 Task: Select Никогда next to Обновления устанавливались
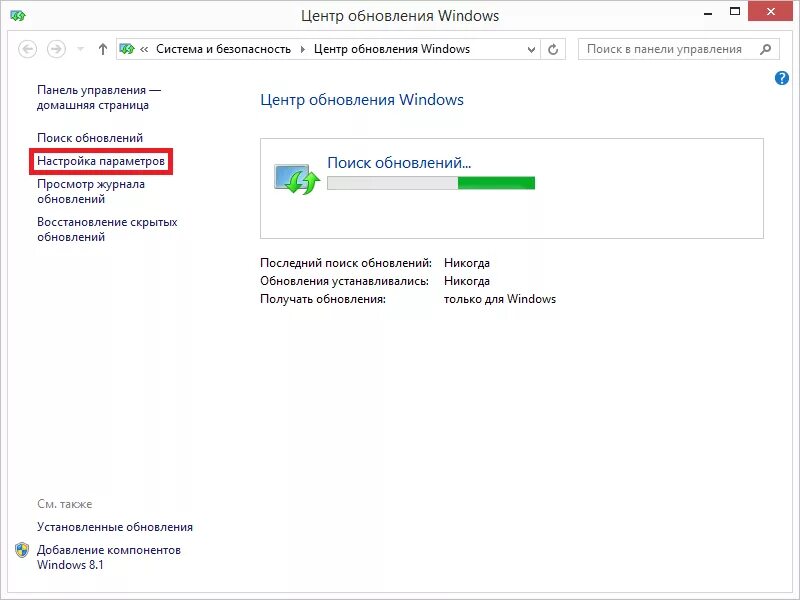point(467,281)
